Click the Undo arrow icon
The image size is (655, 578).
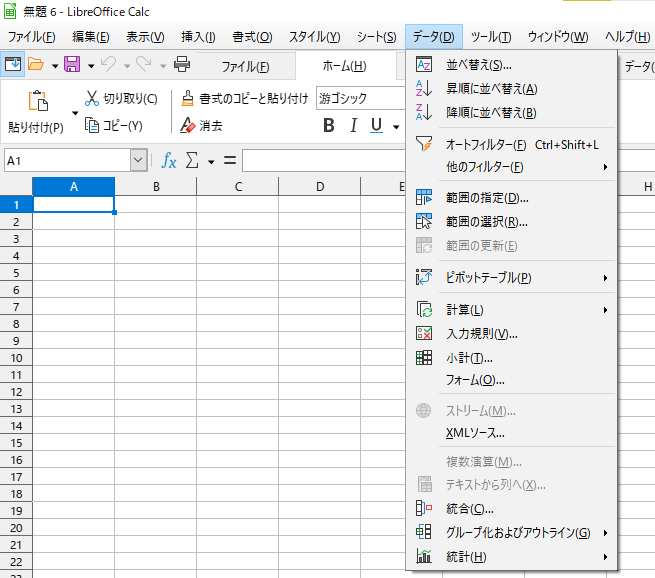(108, 64)
